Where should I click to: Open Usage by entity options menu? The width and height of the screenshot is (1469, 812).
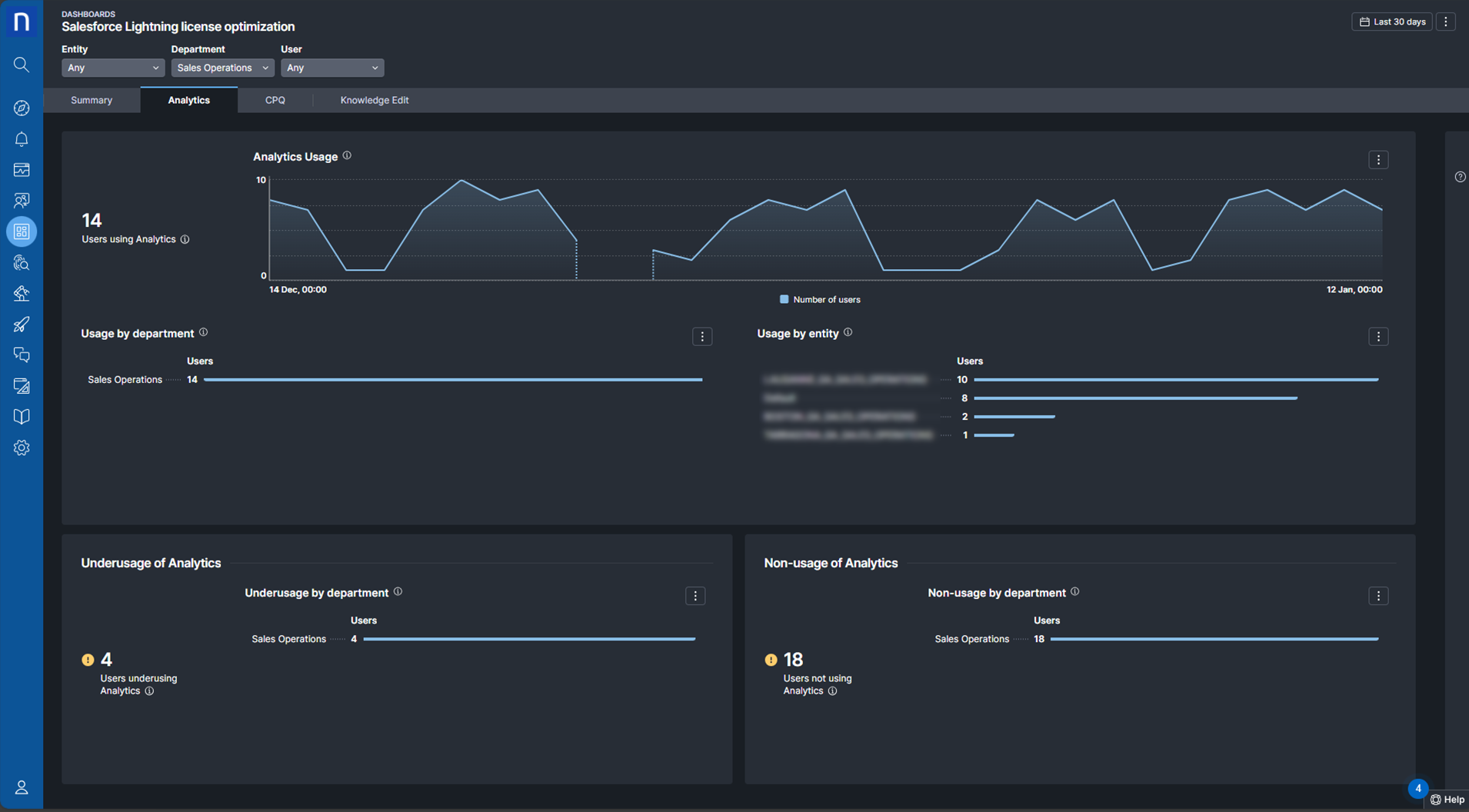[1378, 337]
